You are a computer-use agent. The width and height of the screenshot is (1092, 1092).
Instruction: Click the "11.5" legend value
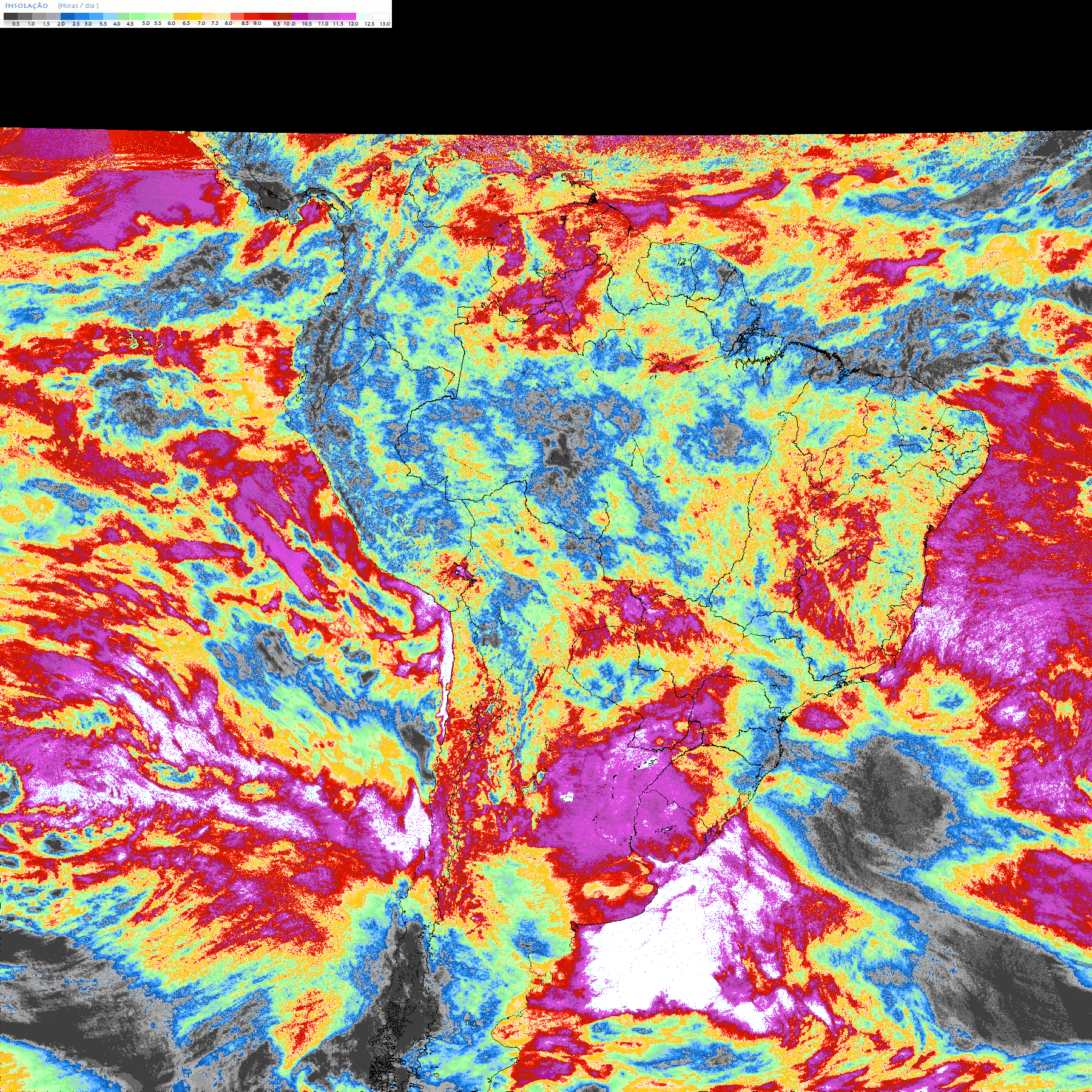[338, 24]
